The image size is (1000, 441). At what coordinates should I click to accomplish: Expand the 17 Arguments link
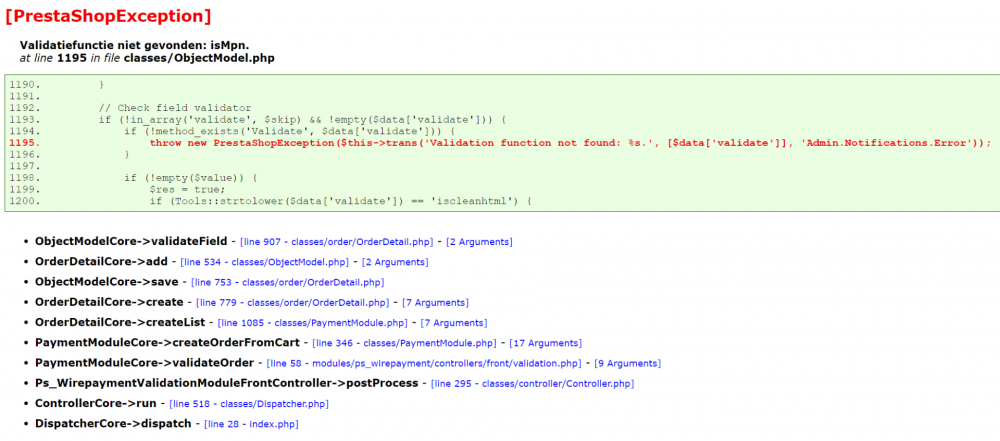(545, 343)
